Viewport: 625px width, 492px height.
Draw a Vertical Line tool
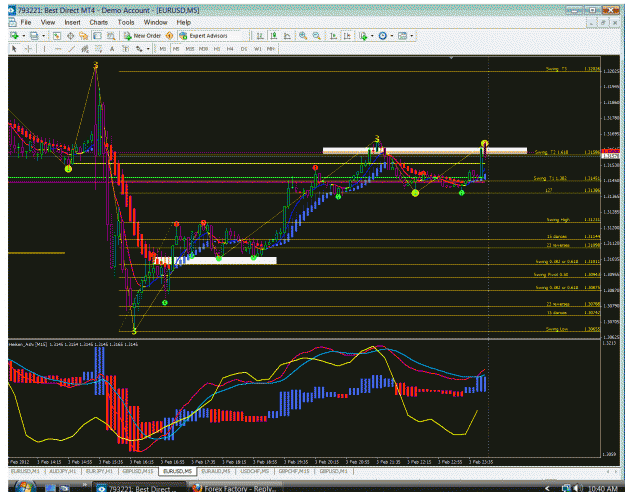(x=44, y=49)
